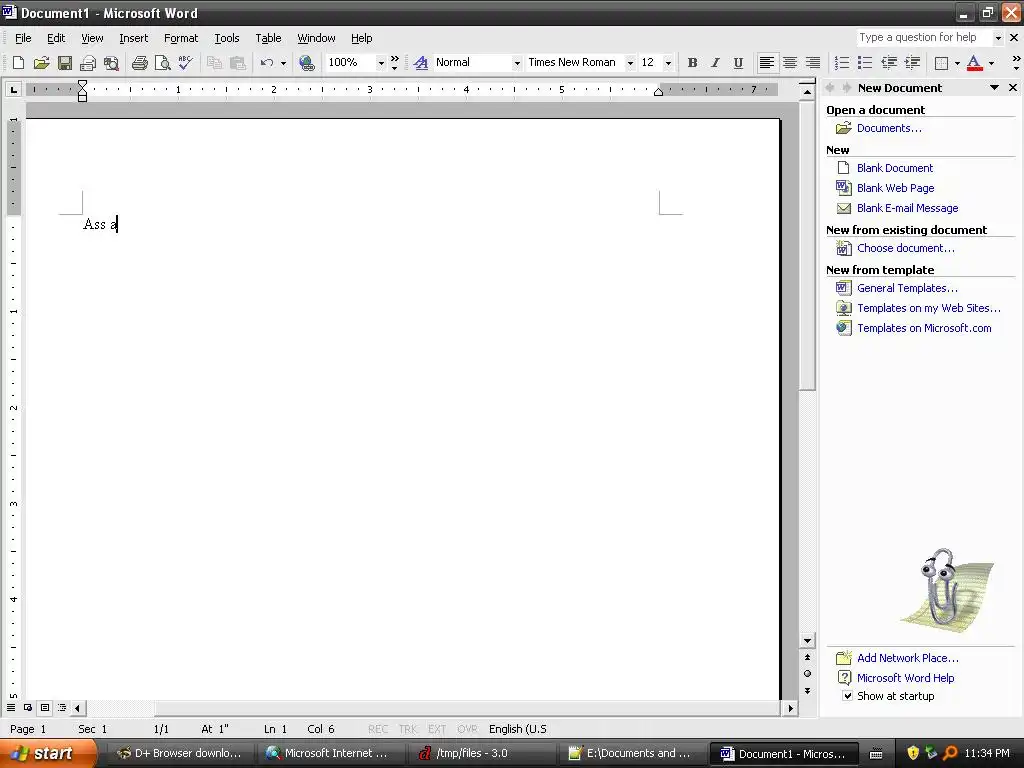Increase the paragraph indent
Screen dimensions: 1024x768
(x=912, y=63)
